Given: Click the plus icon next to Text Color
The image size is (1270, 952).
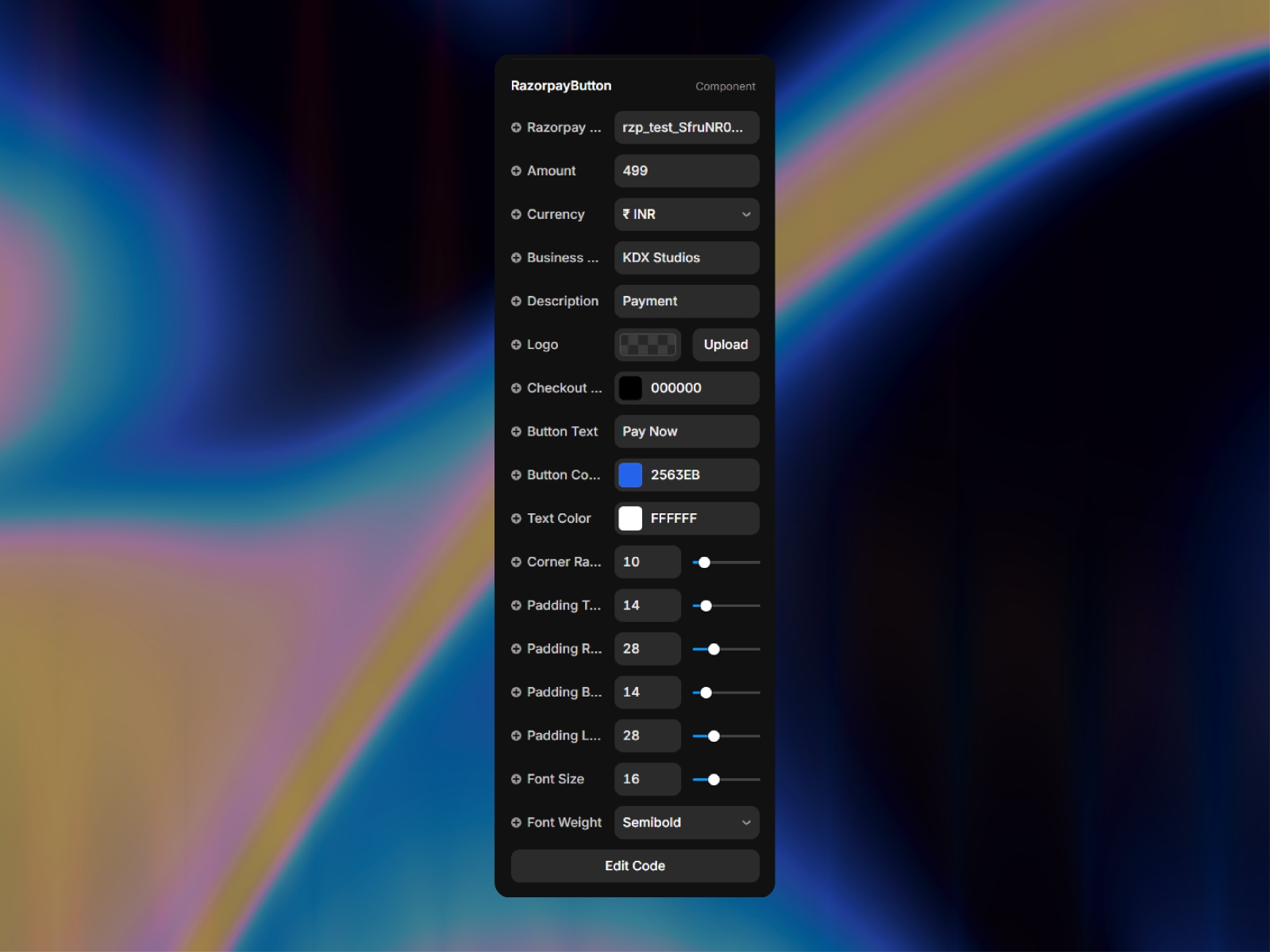Looking at the screenshot, I should [516, 519].
